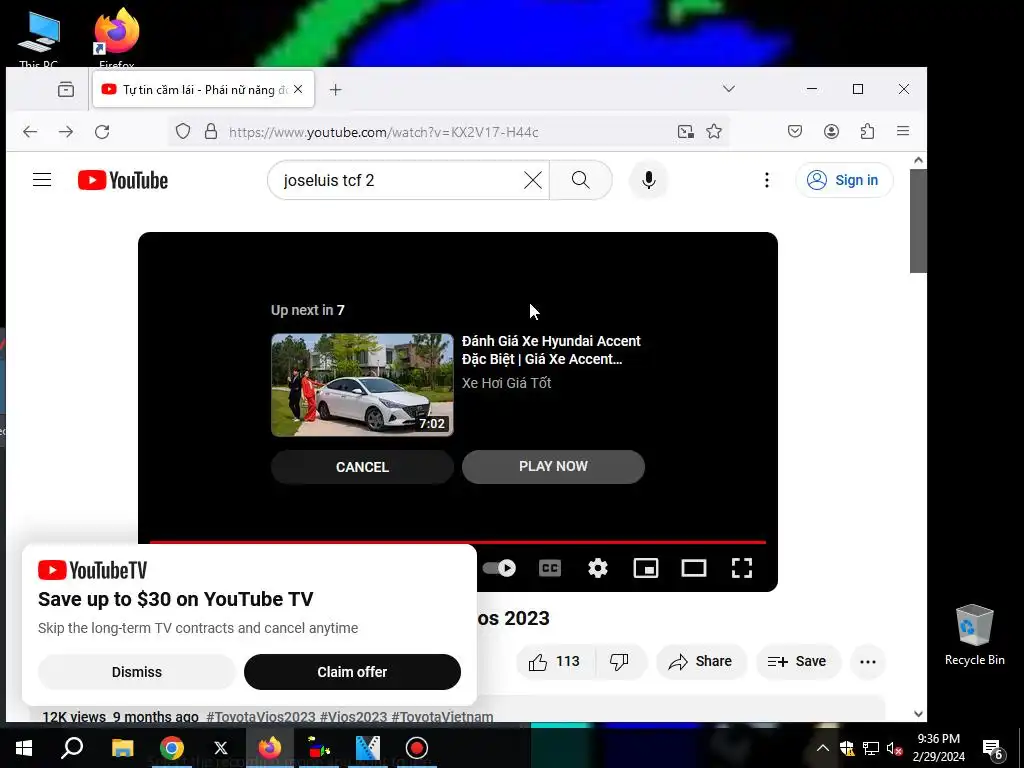The image size is (1024, 768).
Task: Dismiss the YouTube TV offer
Action: (136, 672)
